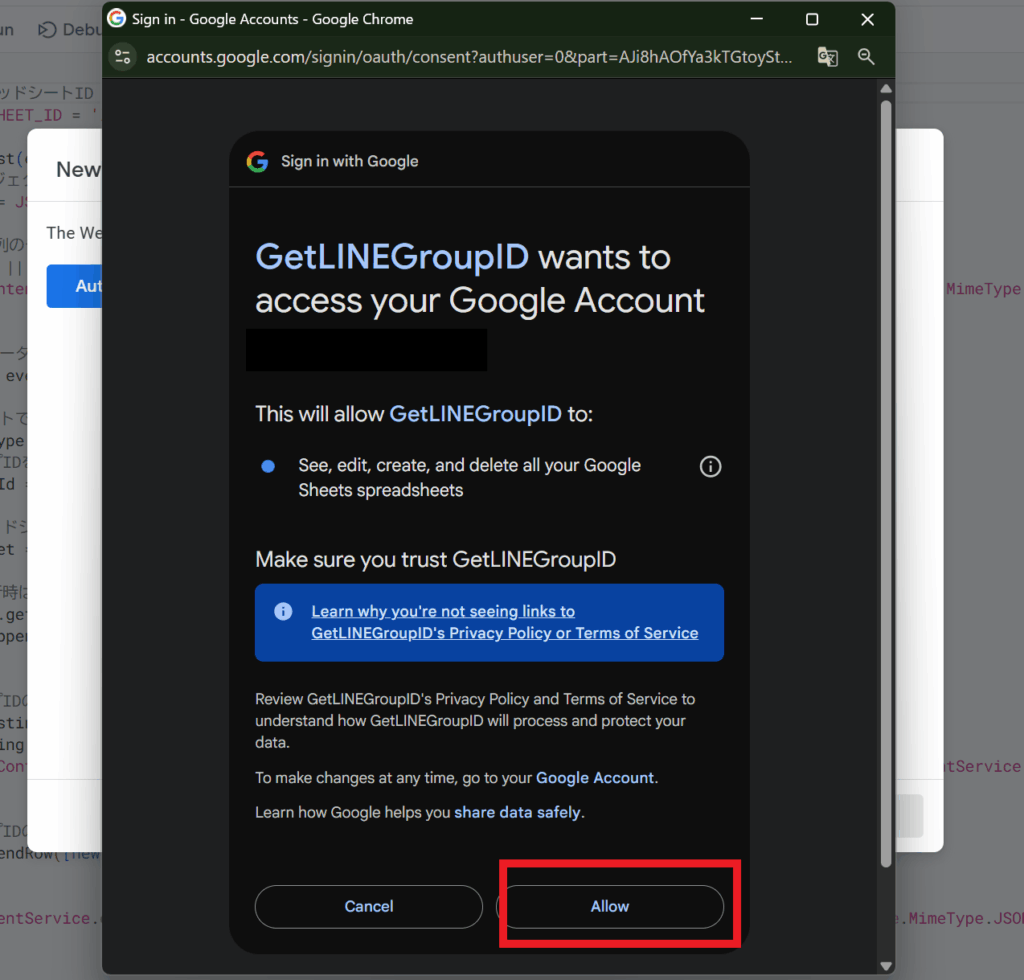
Task: Click the Google G logo beside Sign in with Google
Action: pos(257,161)
